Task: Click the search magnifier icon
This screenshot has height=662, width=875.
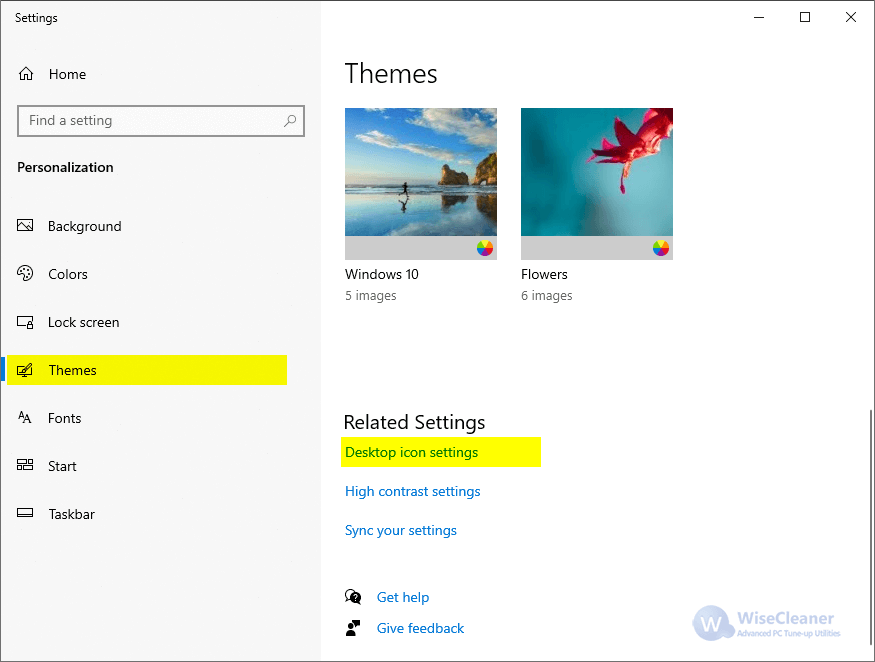Action: pyautogui.click(x=290, y=121)
